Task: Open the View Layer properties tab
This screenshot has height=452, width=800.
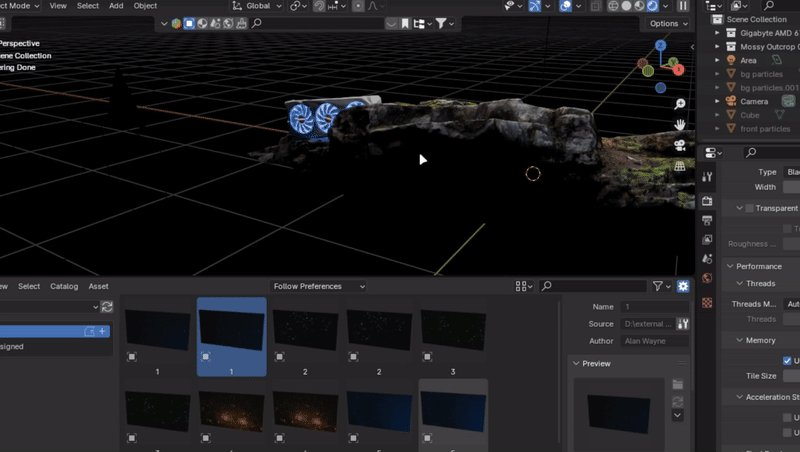Action: point(707,239)
